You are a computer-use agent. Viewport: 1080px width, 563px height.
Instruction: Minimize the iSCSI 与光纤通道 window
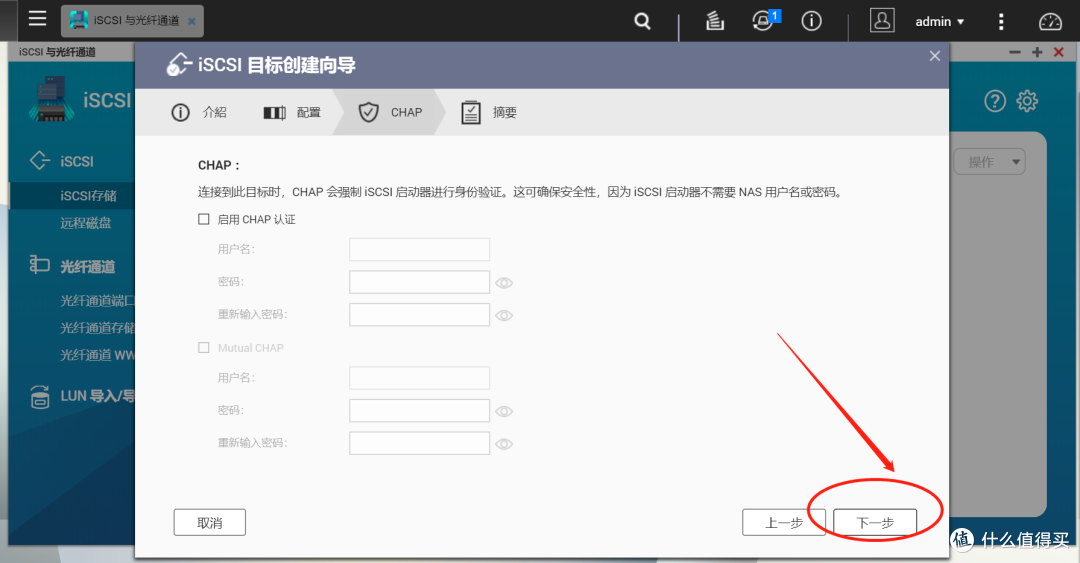[1015, 52]
